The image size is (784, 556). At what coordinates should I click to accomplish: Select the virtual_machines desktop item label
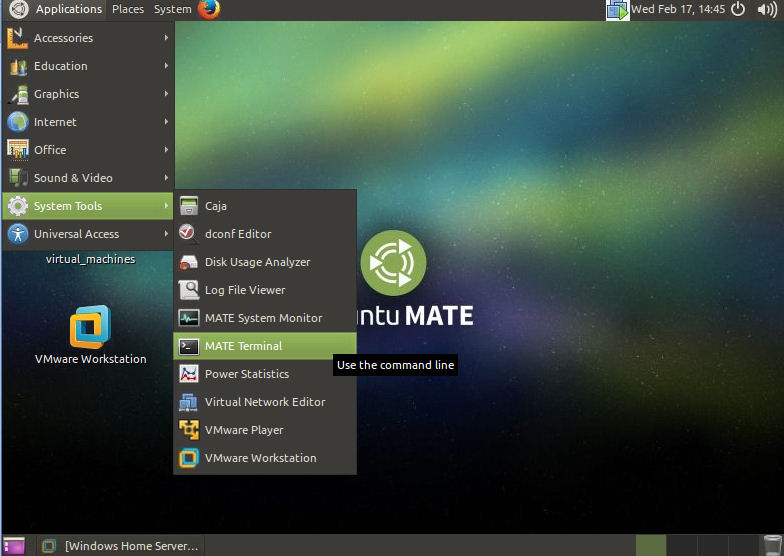click(x=90, y=259)
